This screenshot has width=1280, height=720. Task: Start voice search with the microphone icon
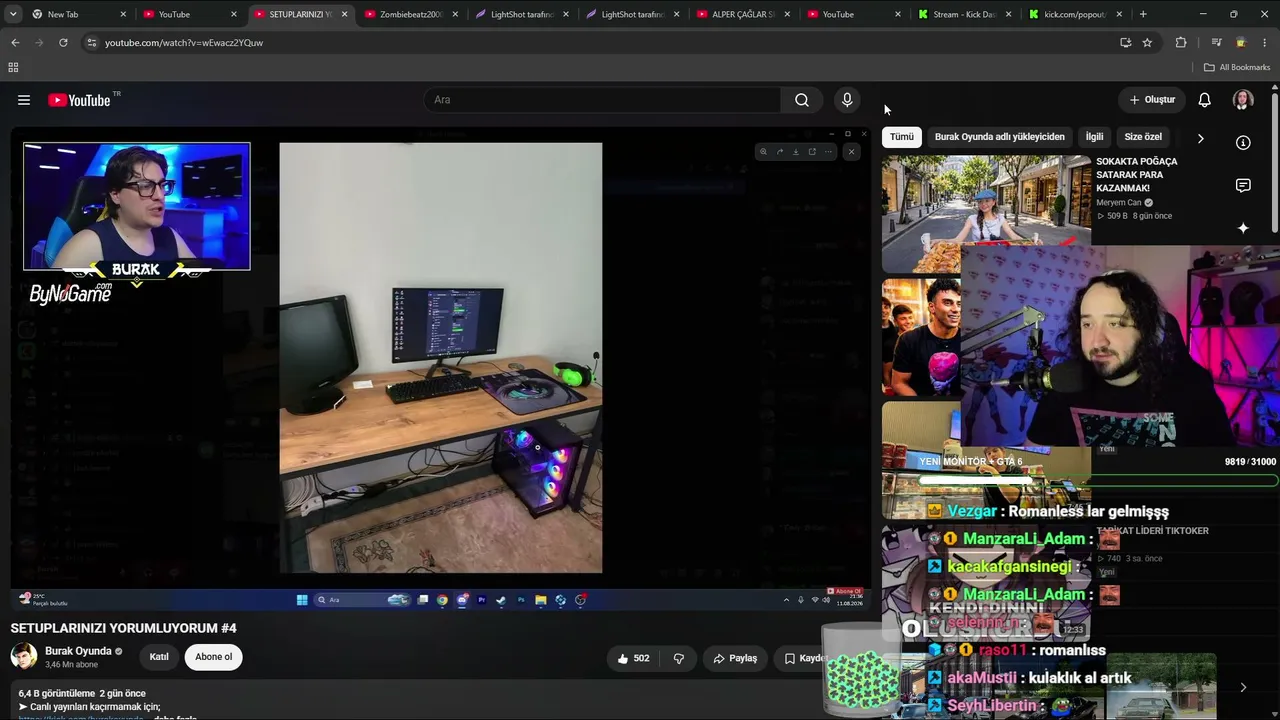pyautogui.click(x=847, y=100)
